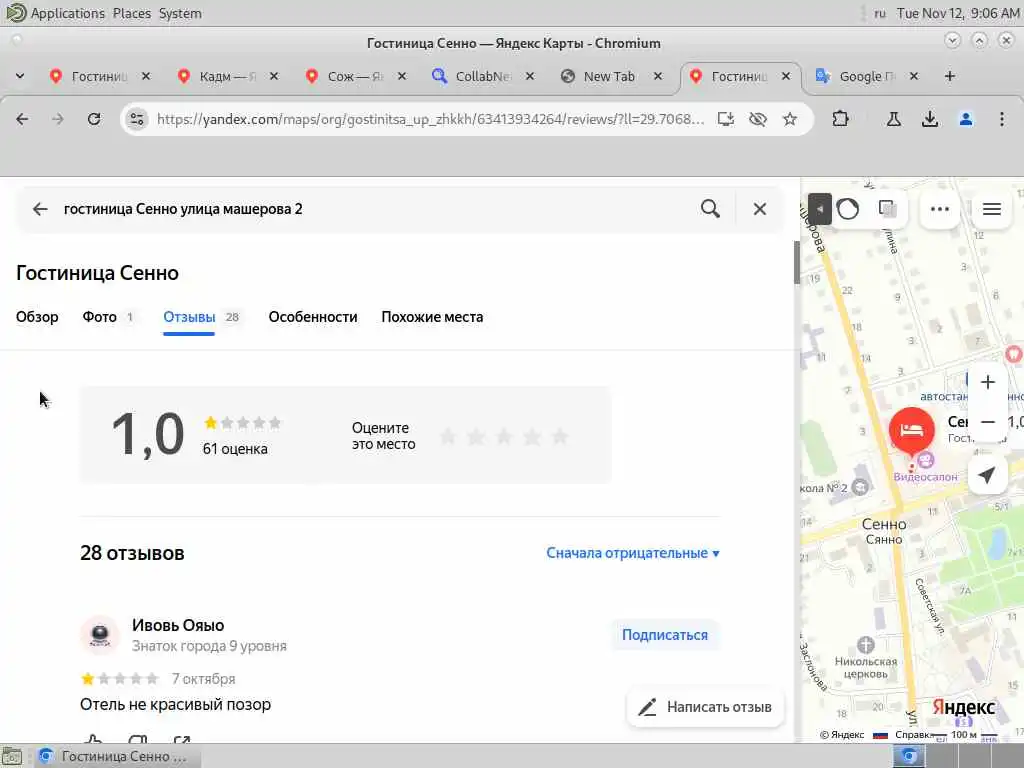Open the Chromium profile icon
Viewport: 1024px width, 768px height.
[x=966, y=119]
